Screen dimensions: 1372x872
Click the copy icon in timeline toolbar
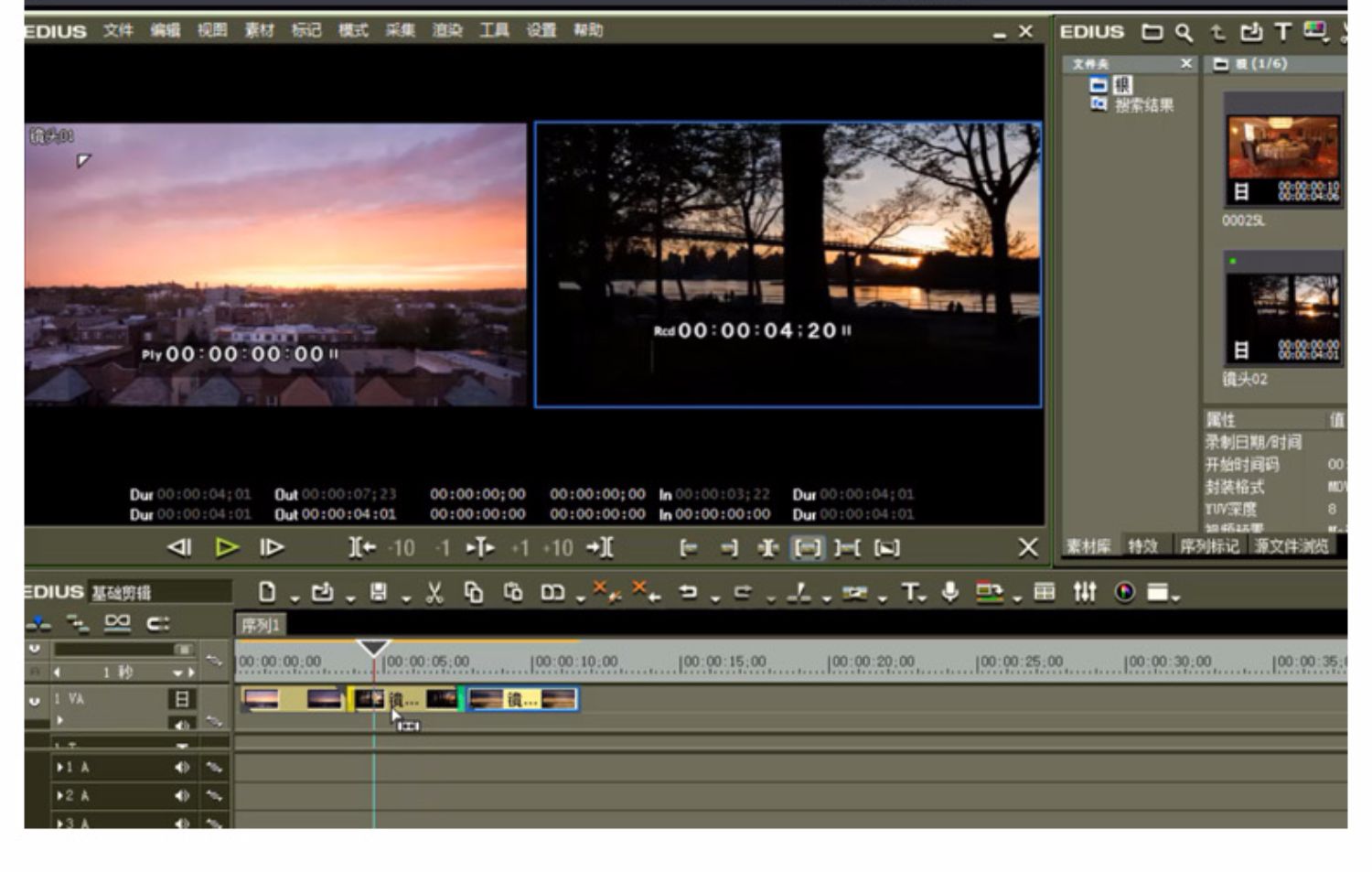pyautogui.click(x=473, y=593)
